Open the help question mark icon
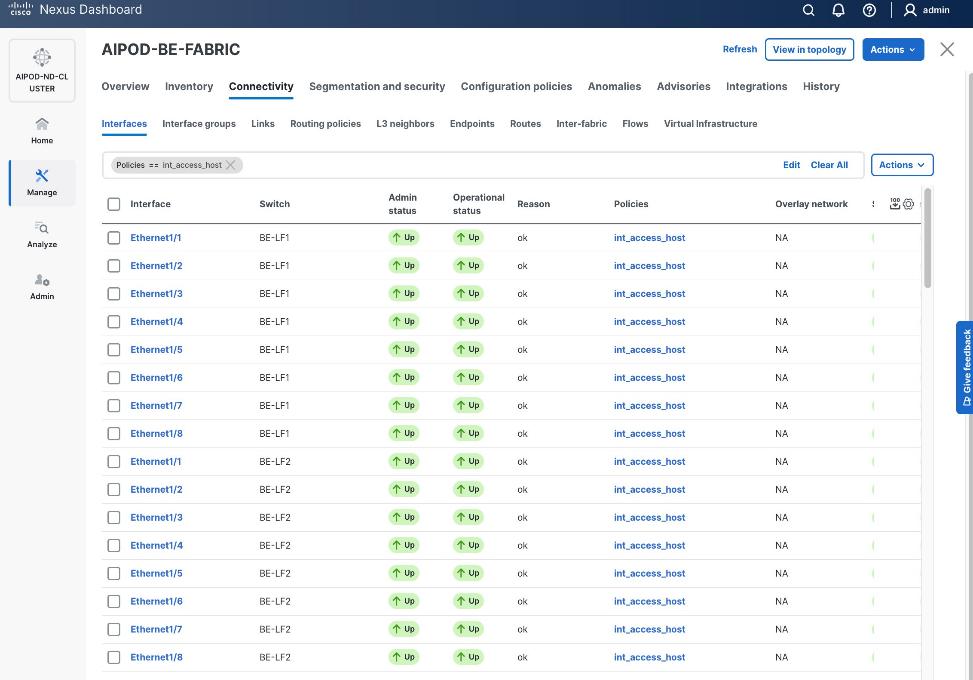 (x=869, y=10)
